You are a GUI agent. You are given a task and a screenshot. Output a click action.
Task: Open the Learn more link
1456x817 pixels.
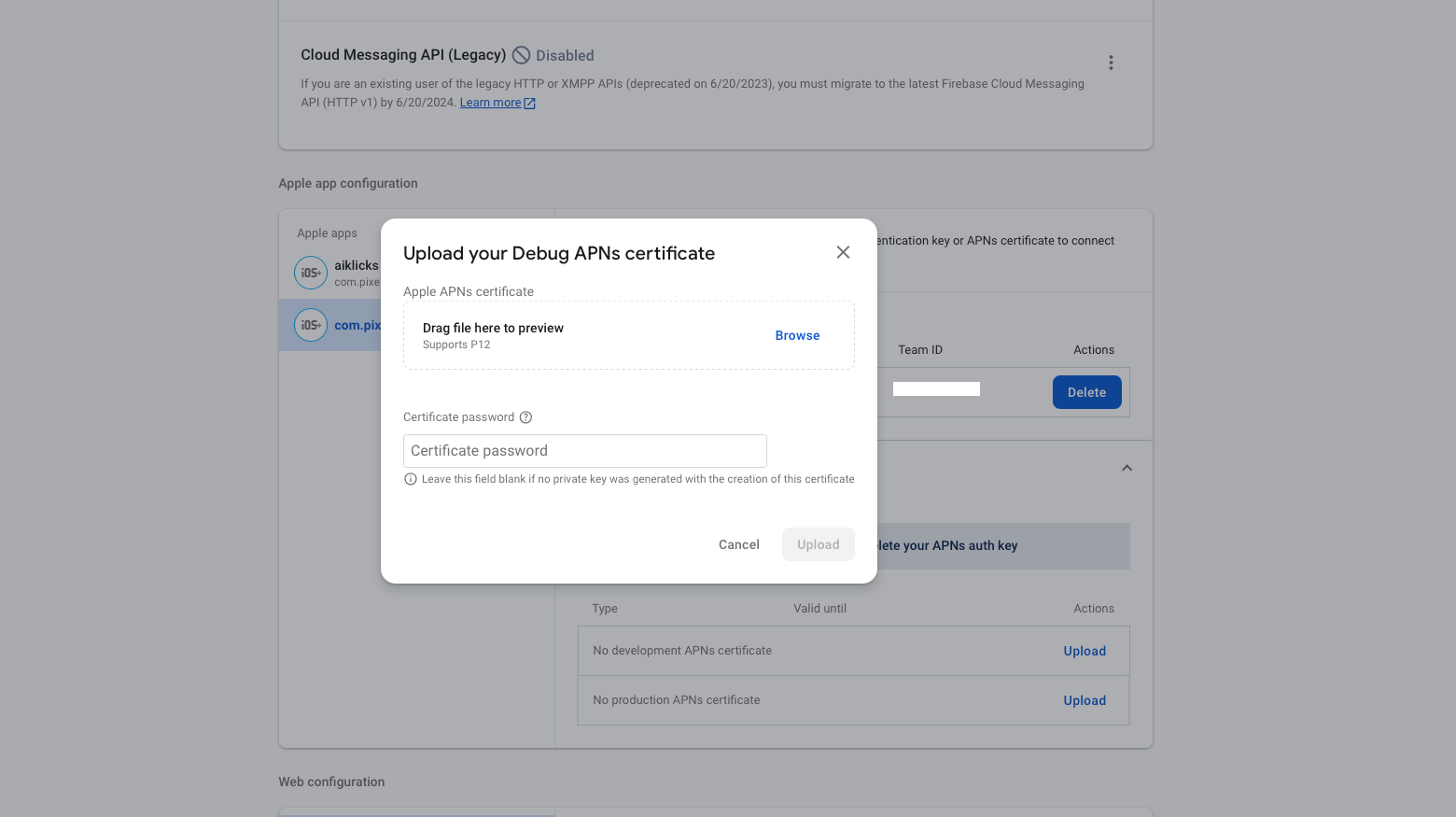(x=490, y=103)
